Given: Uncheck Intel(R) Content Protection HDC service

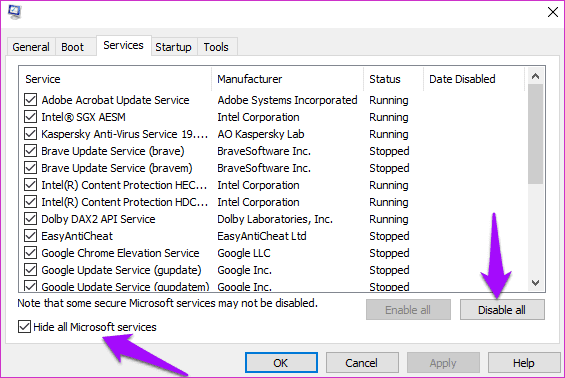Looking at the screenshot, I should [31, 202].
